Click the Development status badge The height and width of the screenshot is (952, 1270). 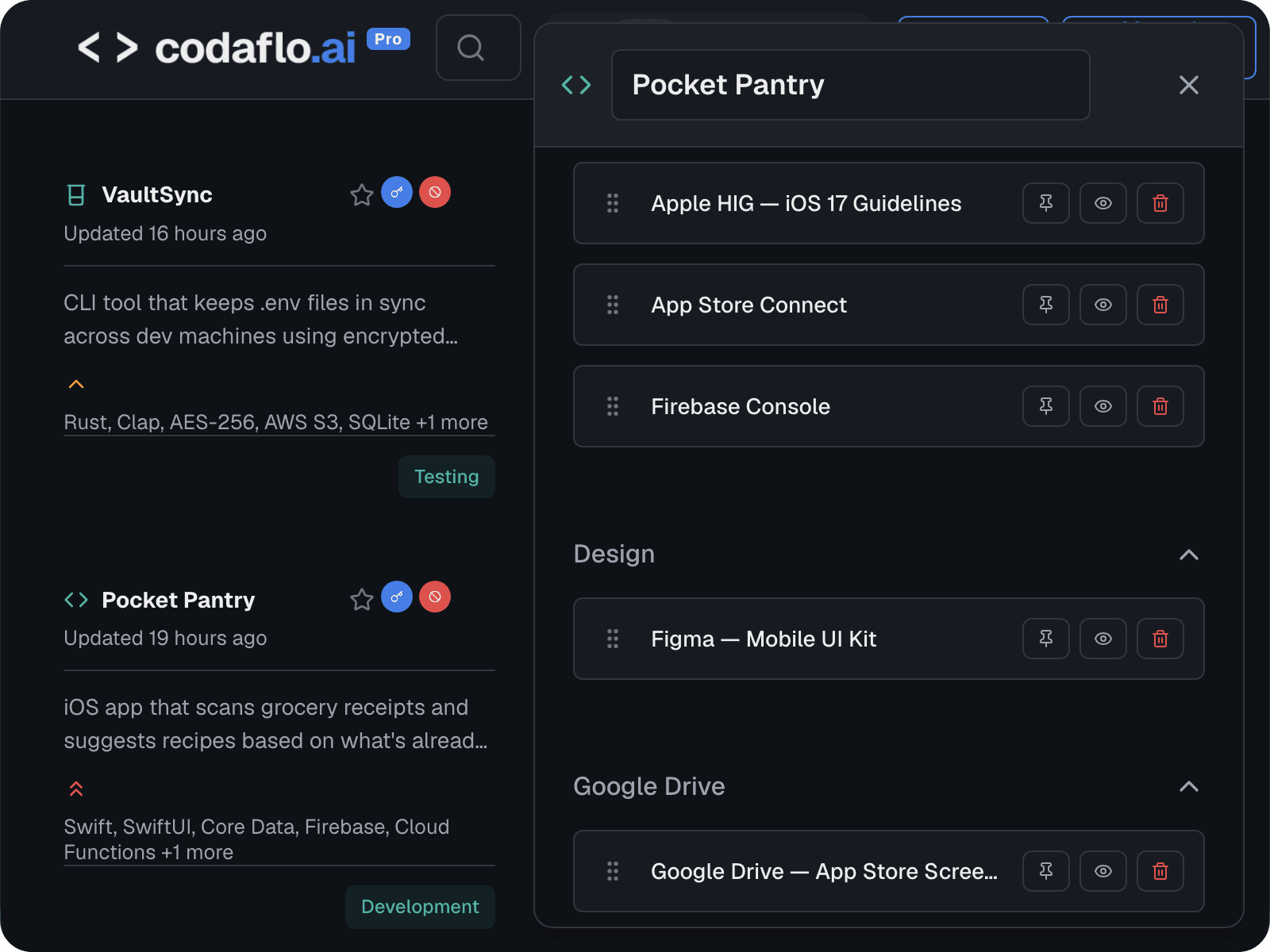(x=420, y=907)
